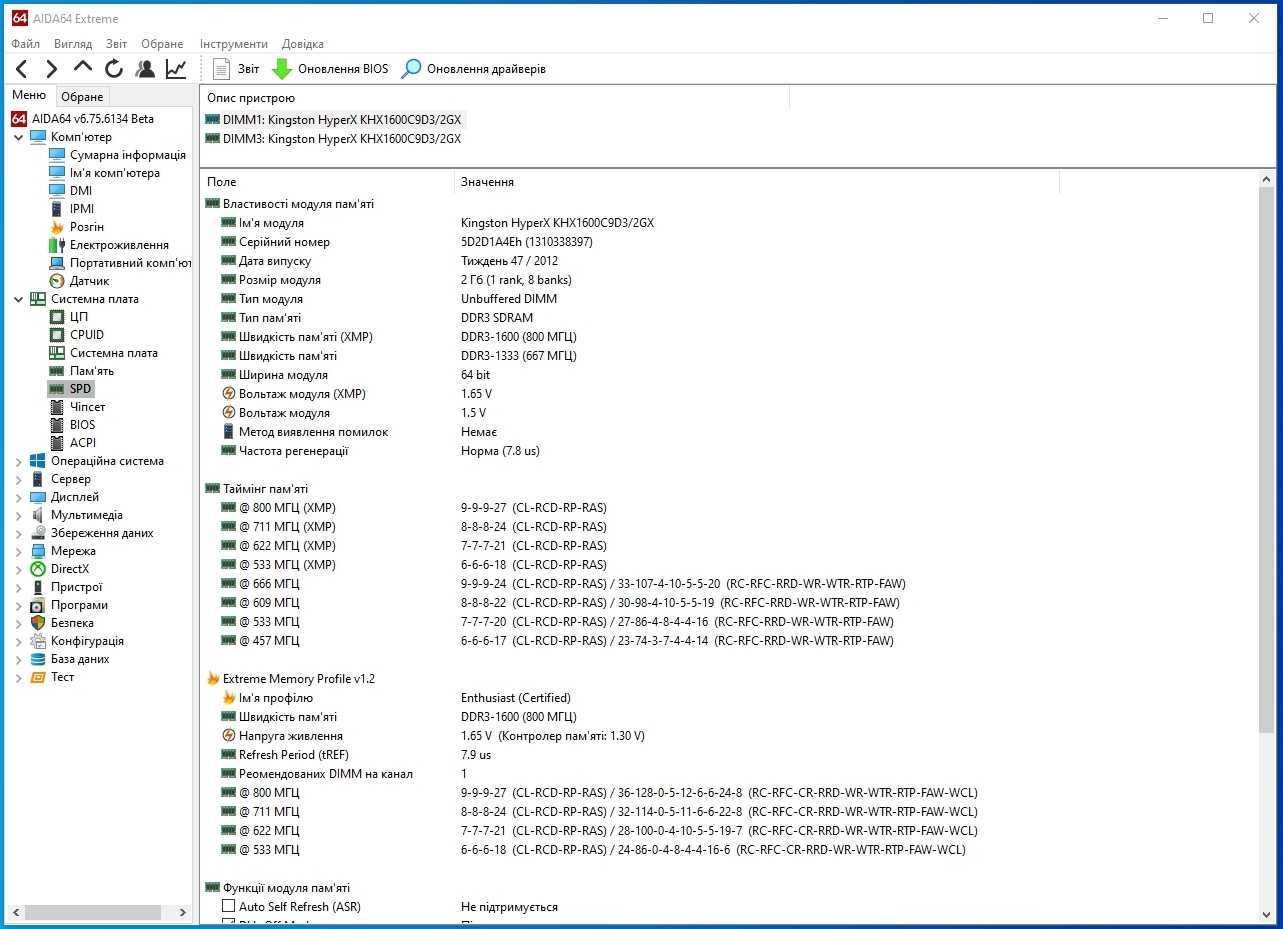The width and height of the screenshot is (1283, 929).
Task: Open Портативний комп'ютер item
Action: 130,263
